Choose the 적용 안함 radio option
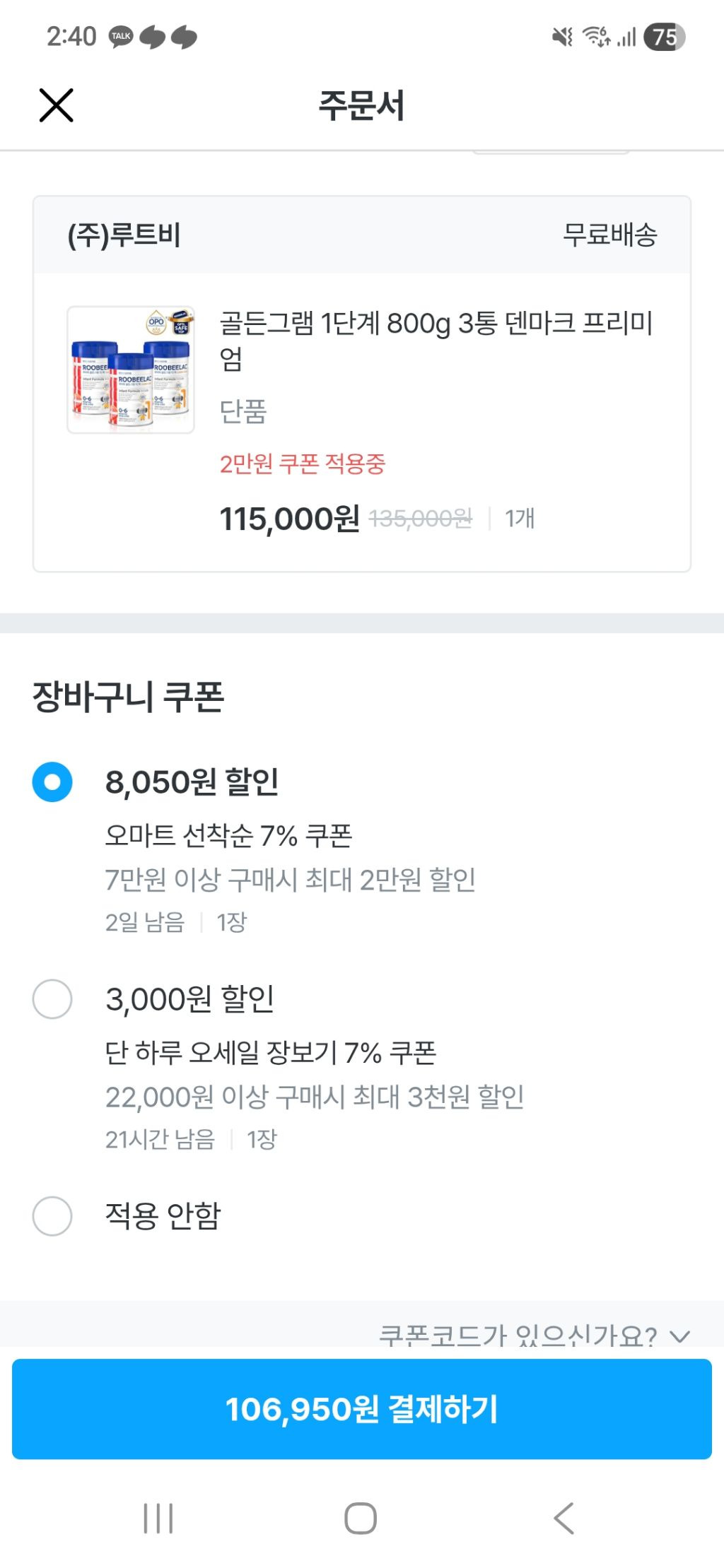This screenshot has width=724, height=1568. [52, 1215]
